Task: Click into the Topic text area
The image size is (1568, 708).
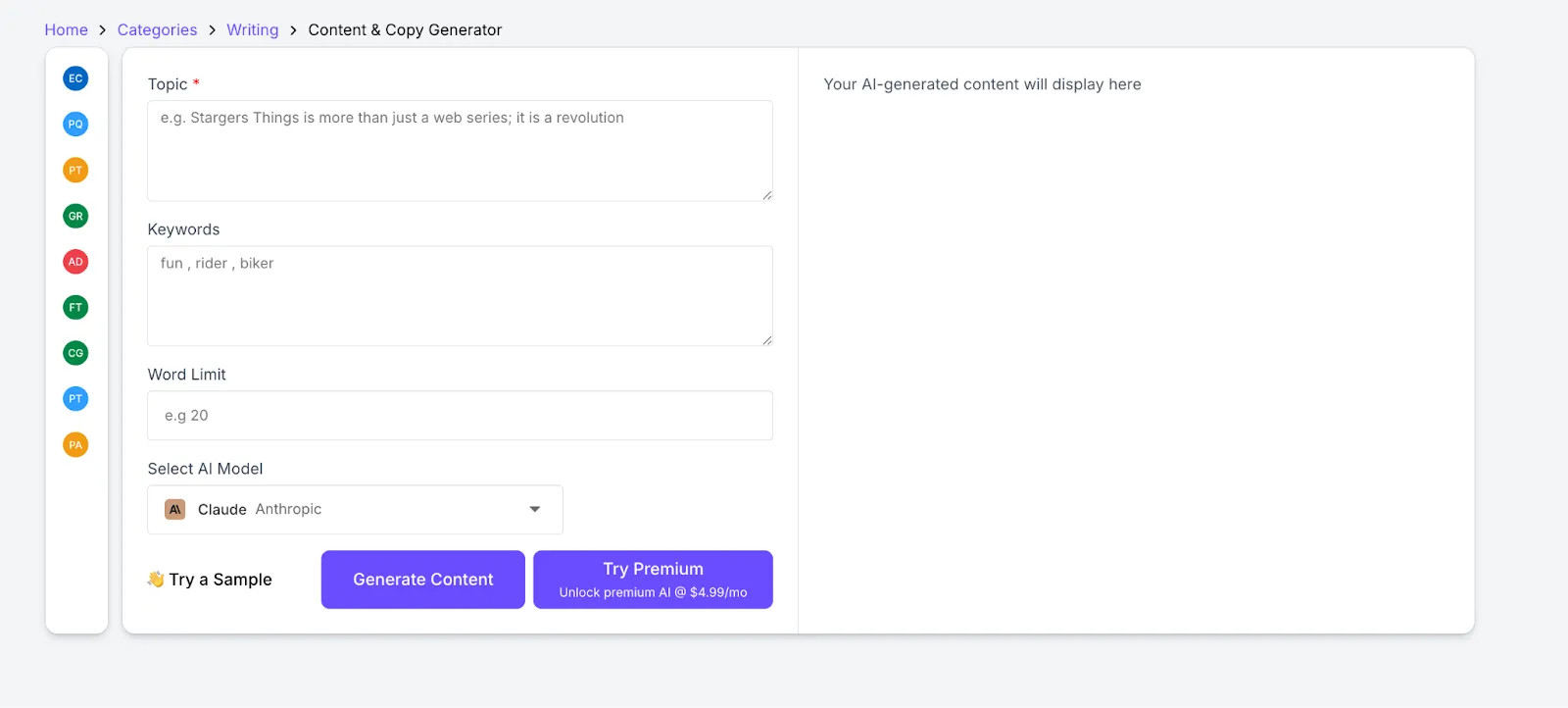Action: [460, 151]
